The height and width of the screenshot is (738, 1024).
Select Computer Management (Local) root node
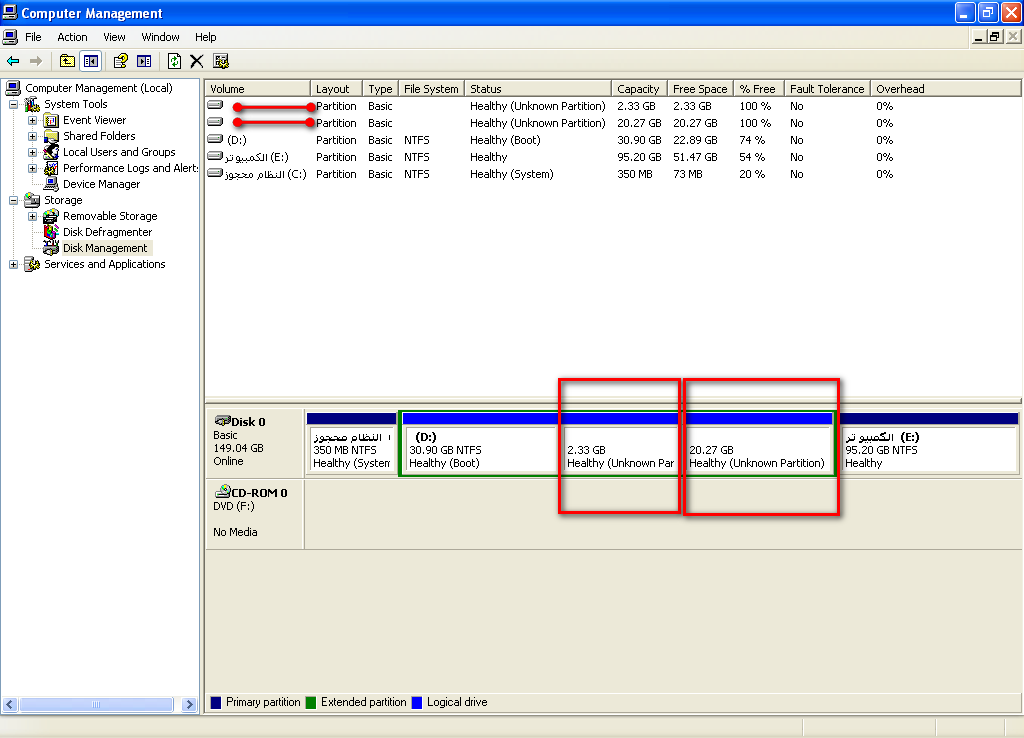pyautogui.click(x=99, y=88)
